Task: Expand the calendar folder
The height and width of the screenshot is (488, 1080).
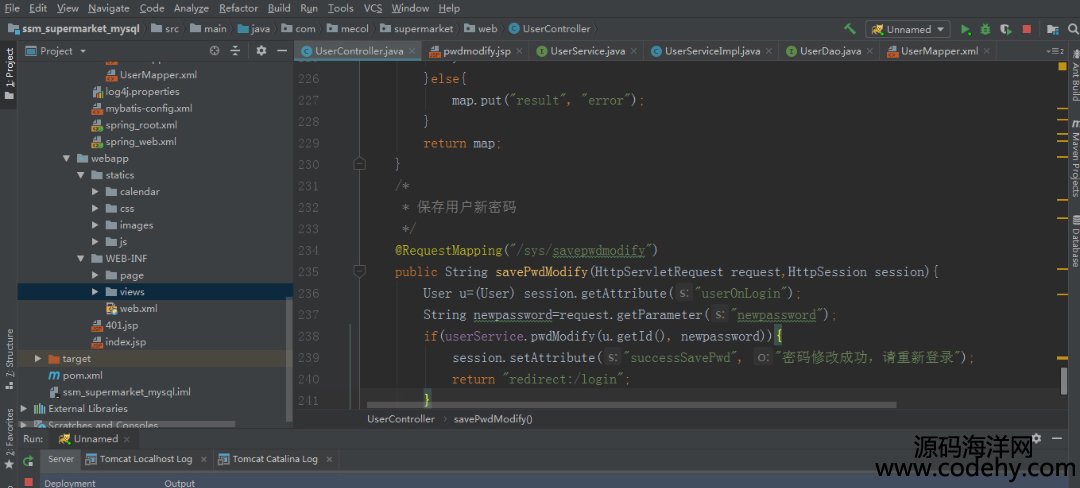Action: (x=95, y=191)
